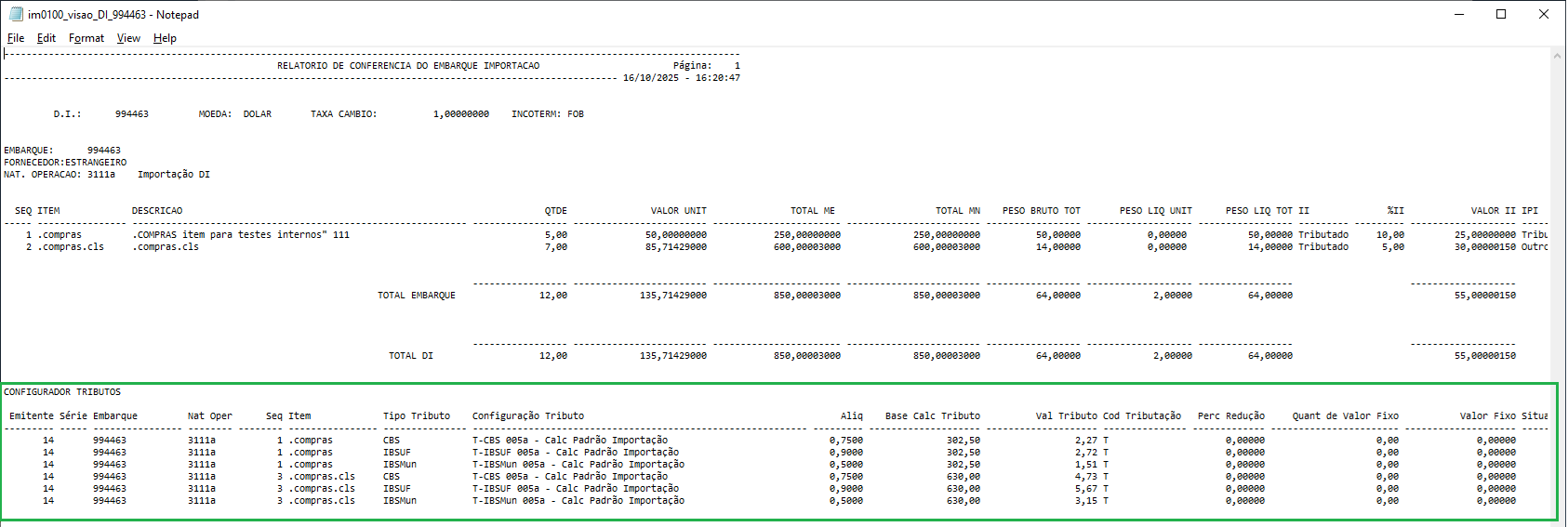Open the File menu
This screenshot has height=527, width=1568.
16,38
